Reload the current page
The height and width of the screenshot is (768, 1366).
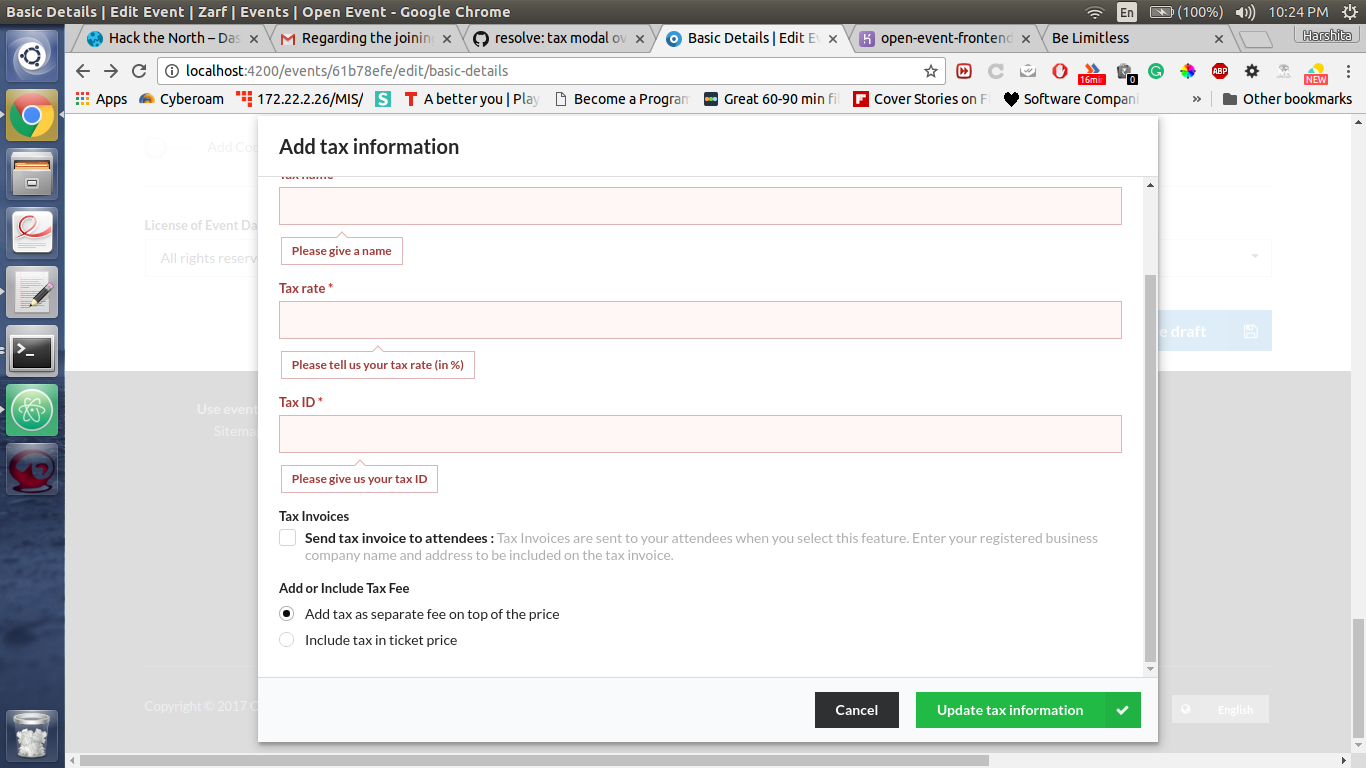point(139,71)
